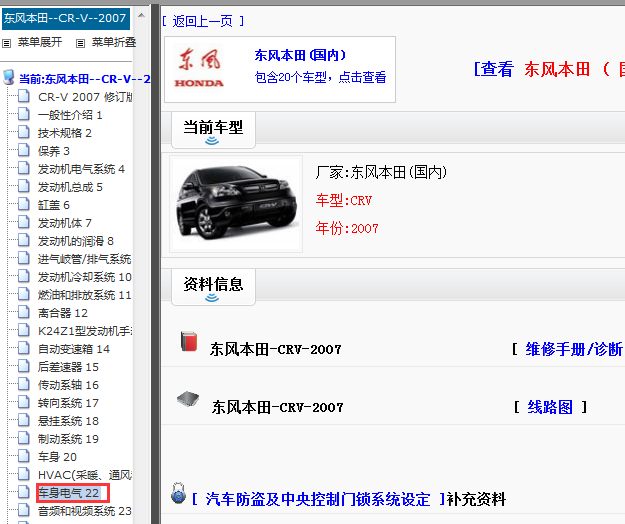Click the vertical splitter bar between panes
Image resolution: width=625 pixels, height=524 pixels.
pos(155,264)
